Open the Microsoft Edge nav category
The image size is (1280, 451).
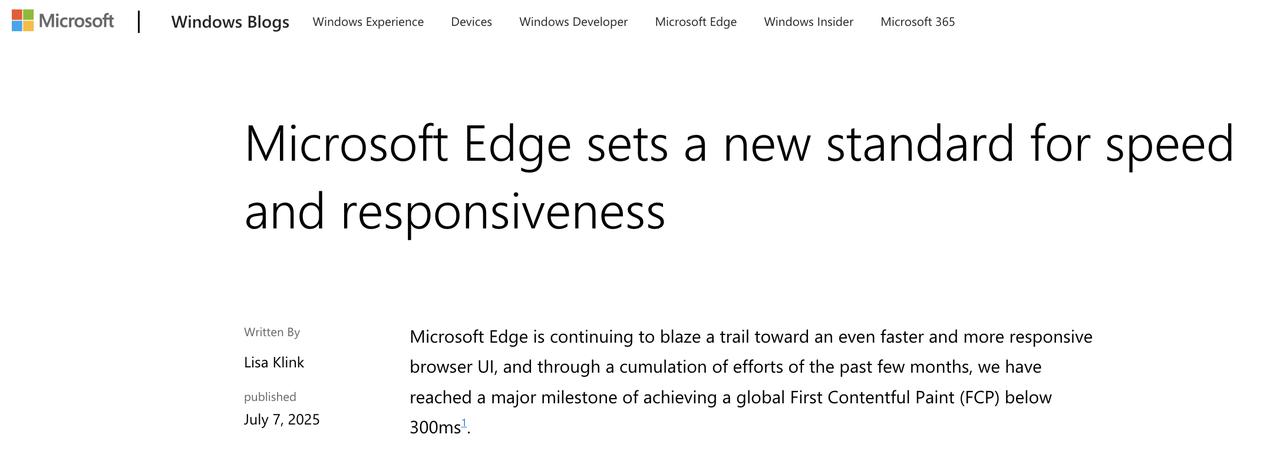pyautogui.click(x=696, y=21)
